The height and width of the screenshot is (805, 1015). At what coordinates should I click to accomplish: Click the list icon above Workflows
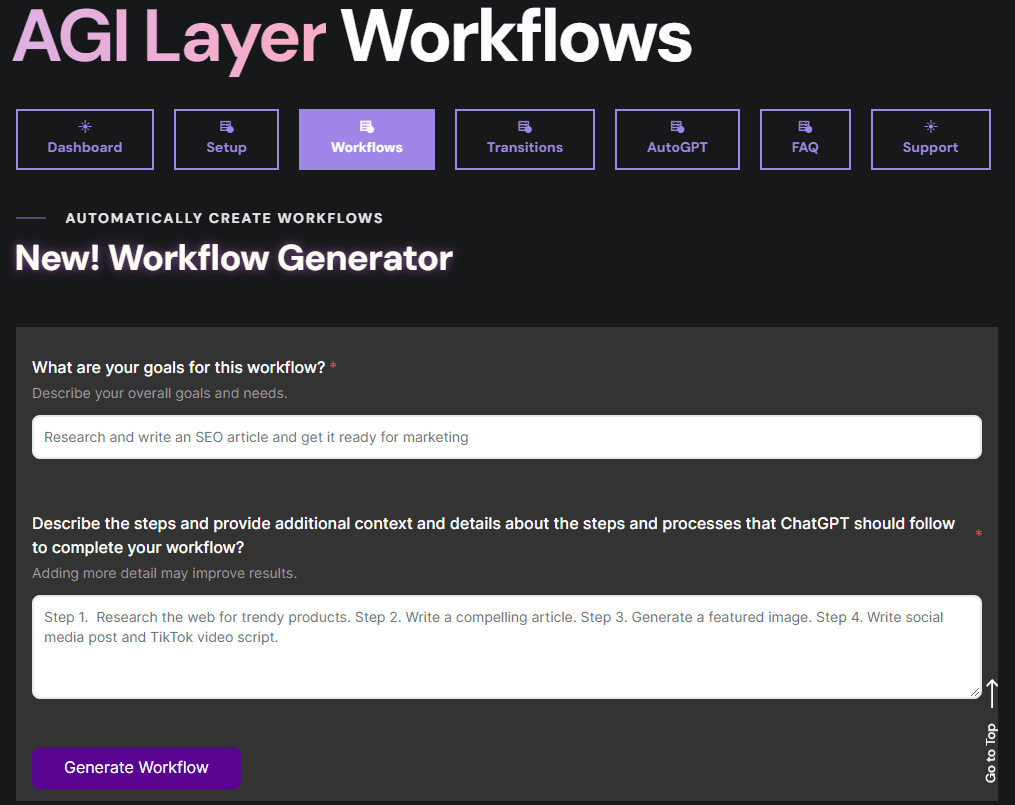367,126
